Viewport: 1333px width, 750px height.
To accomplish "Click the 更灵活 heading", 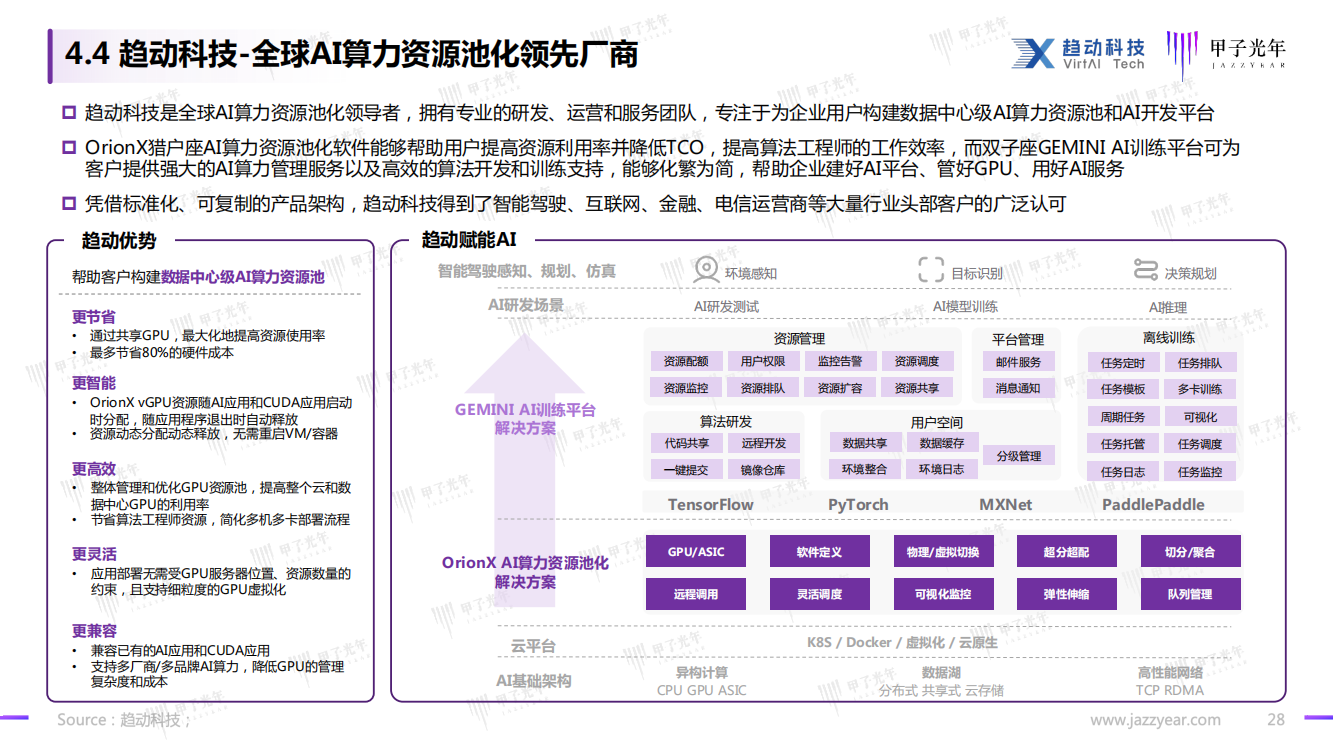I will (x=94, y=554).
